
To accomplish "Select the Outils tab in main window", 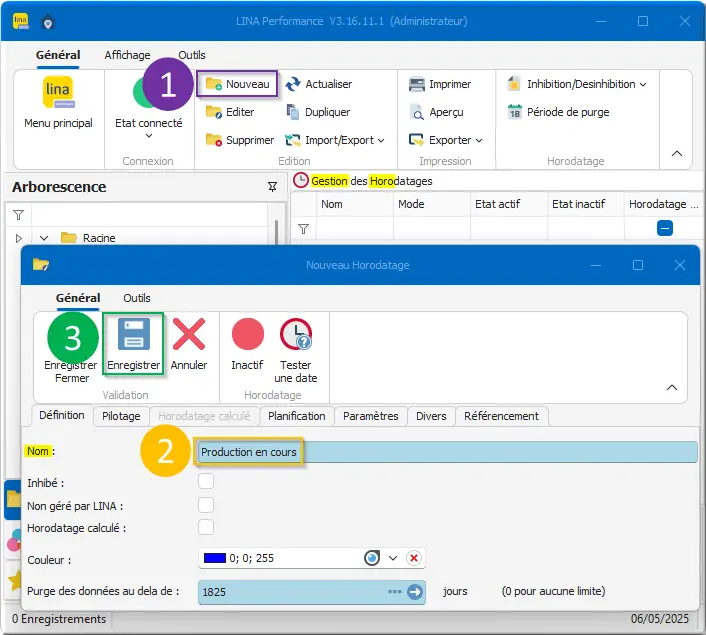I will point(192,55).
